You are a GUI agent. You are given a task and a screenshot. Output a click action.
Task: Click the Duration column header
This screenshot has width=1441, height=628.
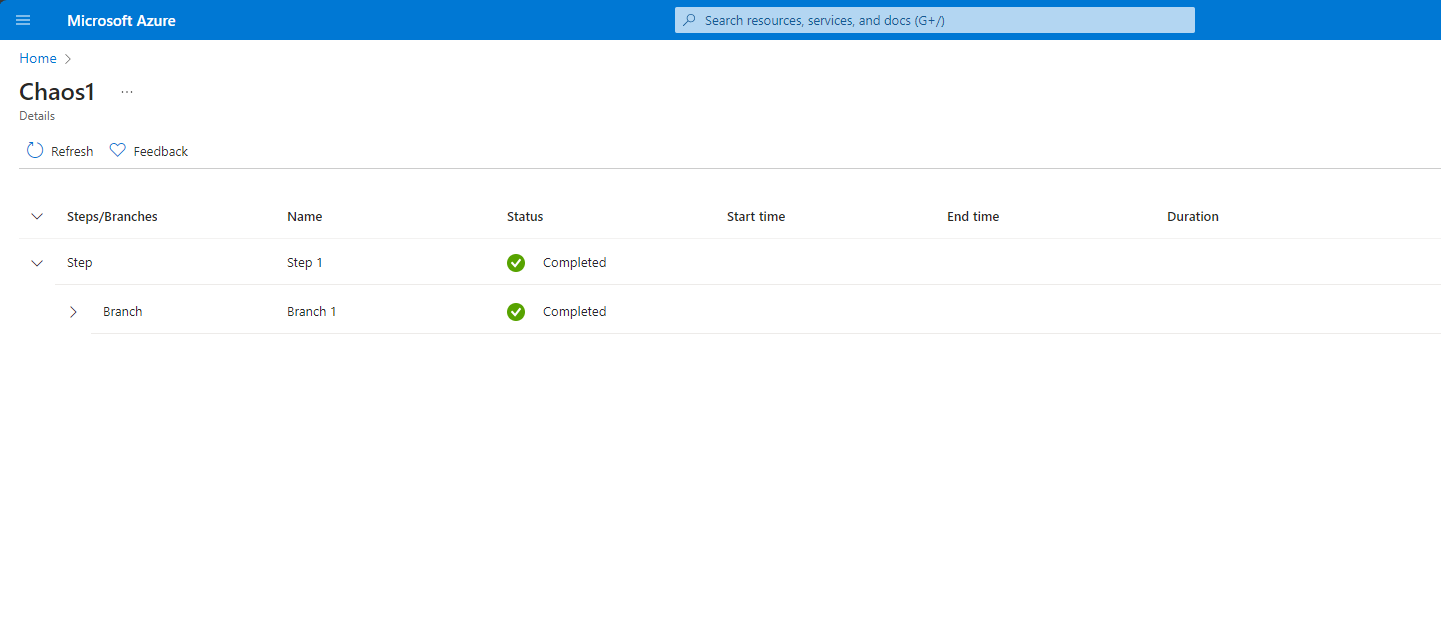coord(1192,217)
